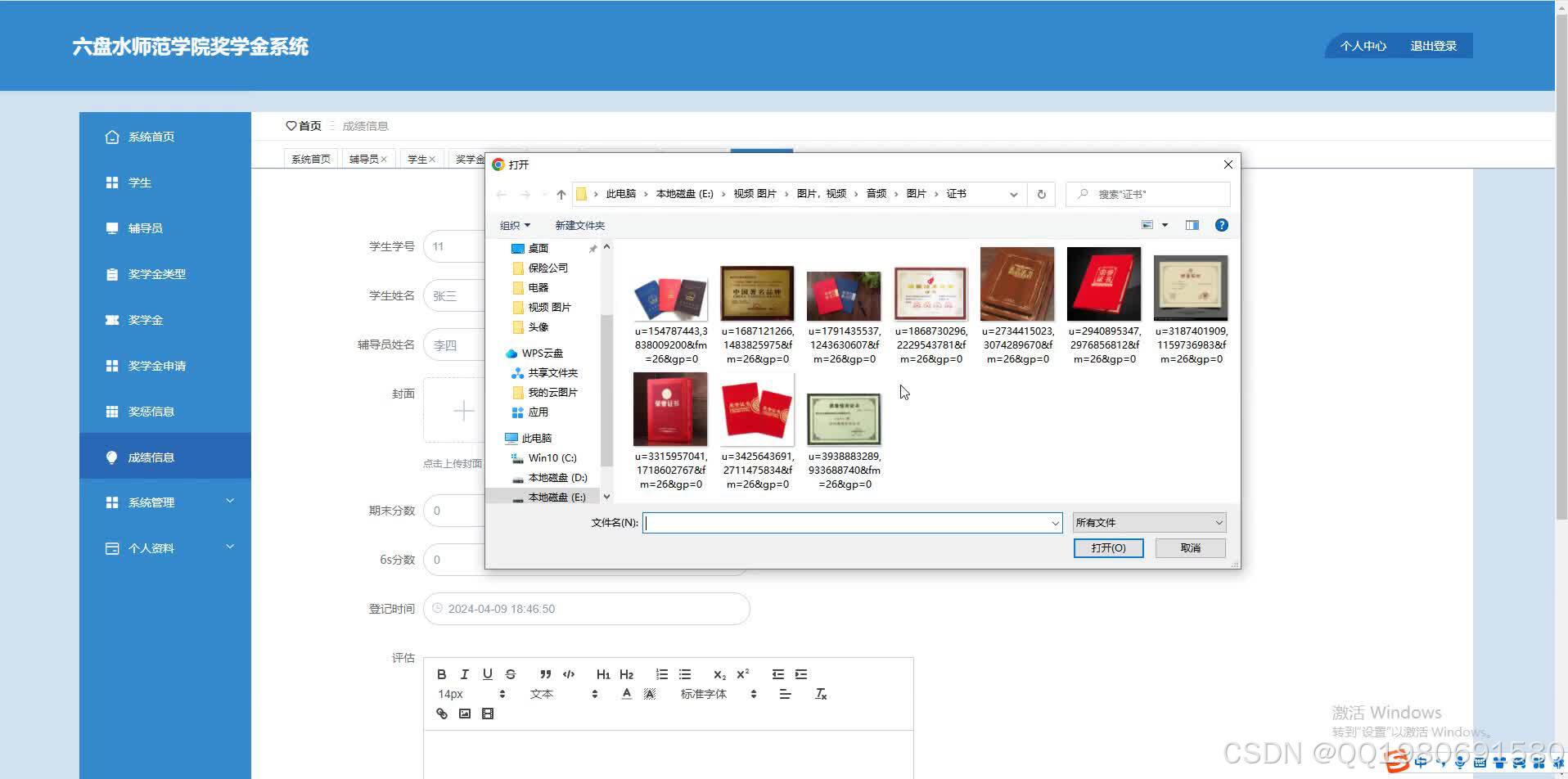
Task: Apply subscript formatting in the editor
Action: (x=719, y=674)
